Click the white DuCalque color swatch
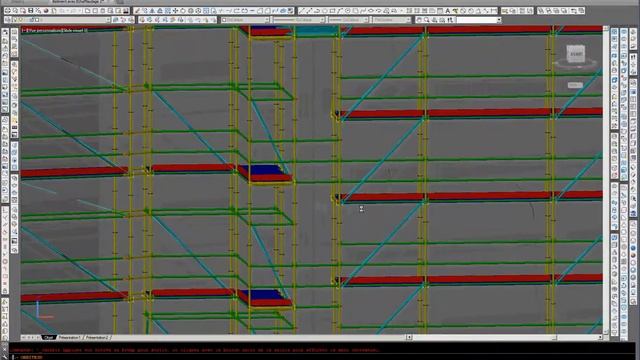Image resolution: width=640 pixels, height=360 pixels. 224,20
